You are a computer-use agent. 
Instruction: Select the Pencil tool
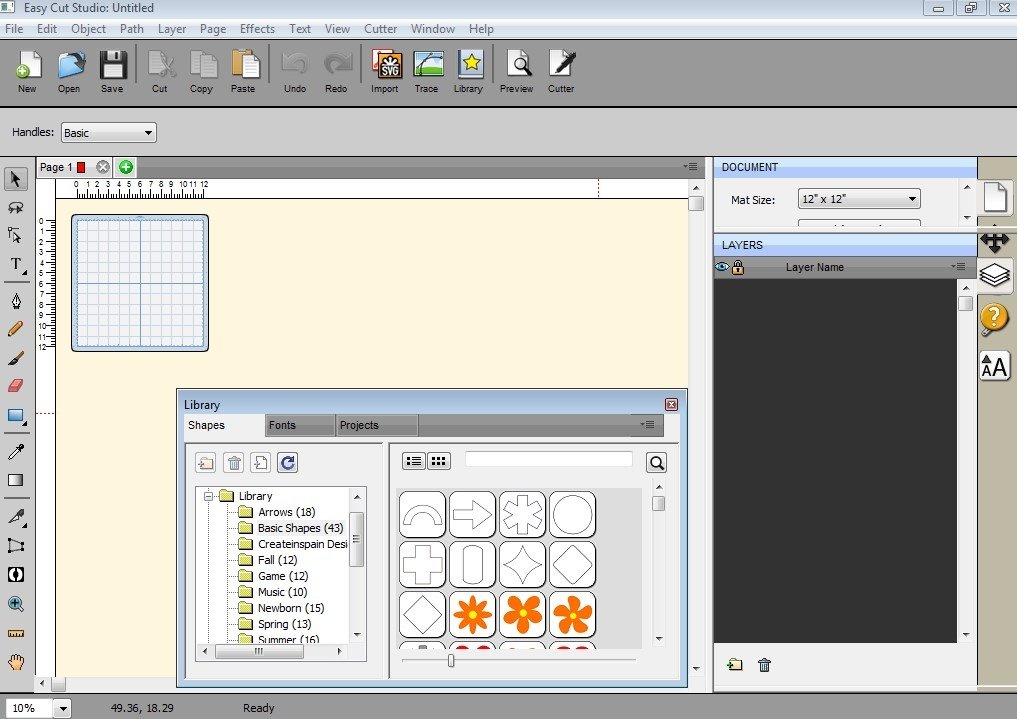point(16,329)
